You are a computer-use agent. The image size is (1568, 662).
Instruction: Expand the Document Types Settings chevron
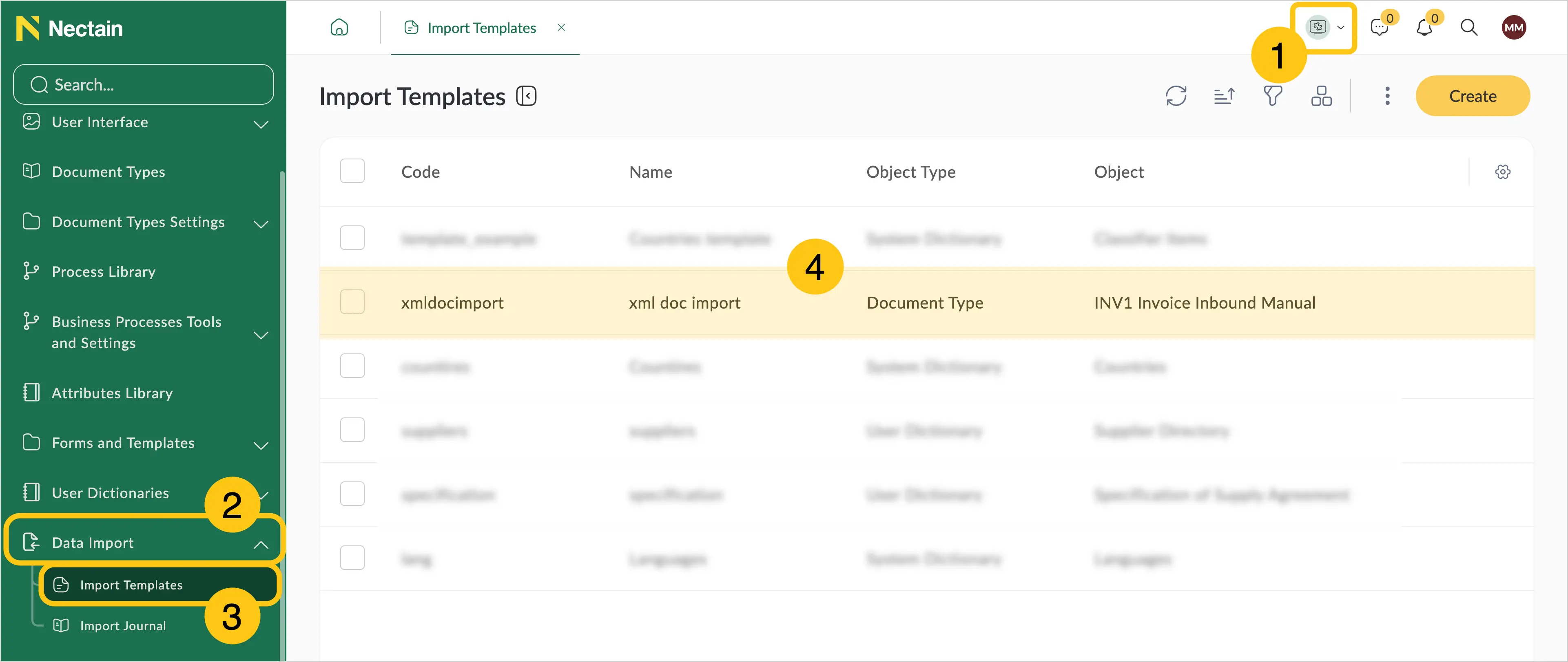(261, 224)
